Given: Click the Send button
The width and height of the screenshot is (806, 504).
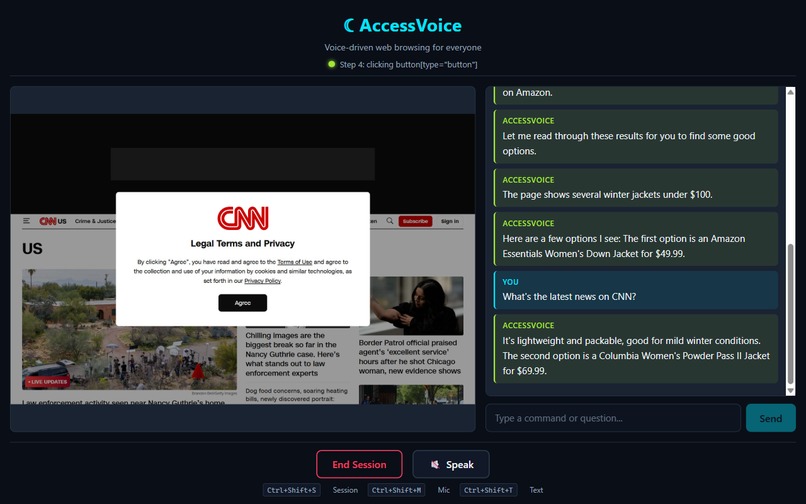Looking at the screenshot, I should (x=771, y=418).
